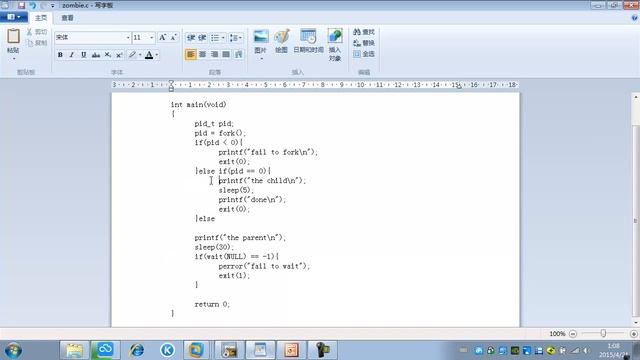Open the Windows Start button
Viewport: 640px width, 360px height.
point(13,350)
